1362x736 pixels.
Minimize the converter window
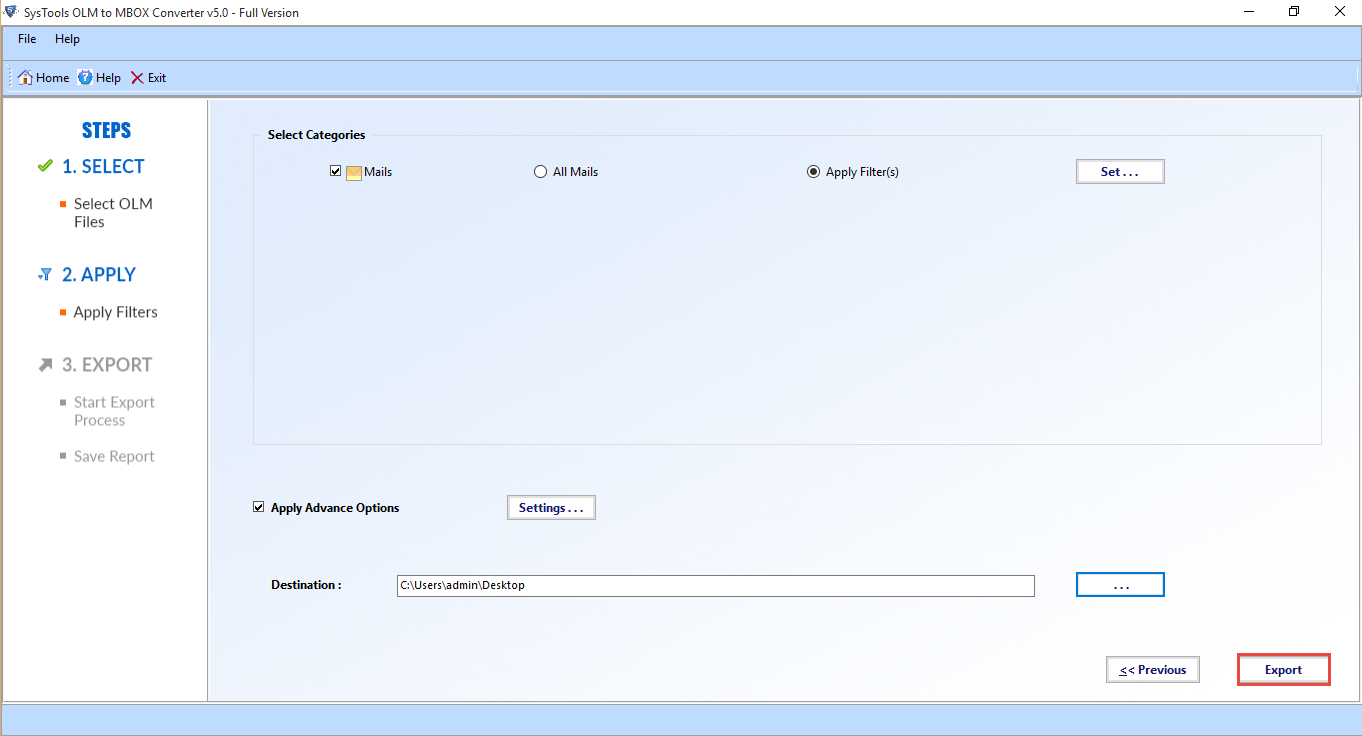coord(1249,12)
